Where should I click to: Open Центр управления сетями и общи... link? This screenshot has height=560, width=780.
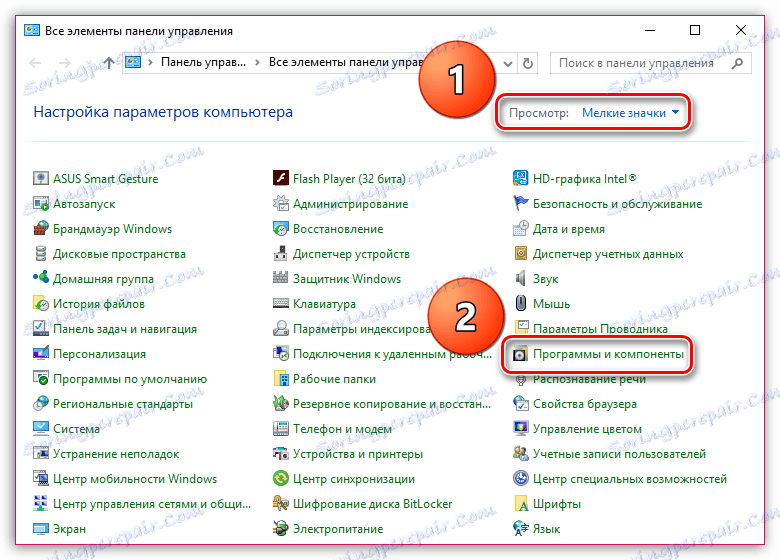(x=152, y=504)
